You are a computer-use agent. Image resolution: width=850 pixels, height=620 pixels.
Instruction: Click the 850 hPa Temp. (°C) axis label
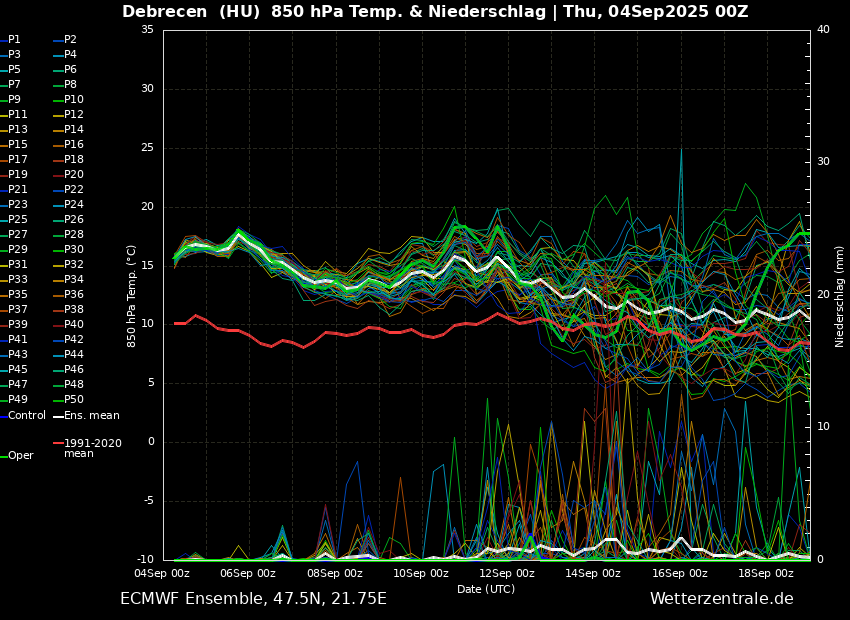132,295
